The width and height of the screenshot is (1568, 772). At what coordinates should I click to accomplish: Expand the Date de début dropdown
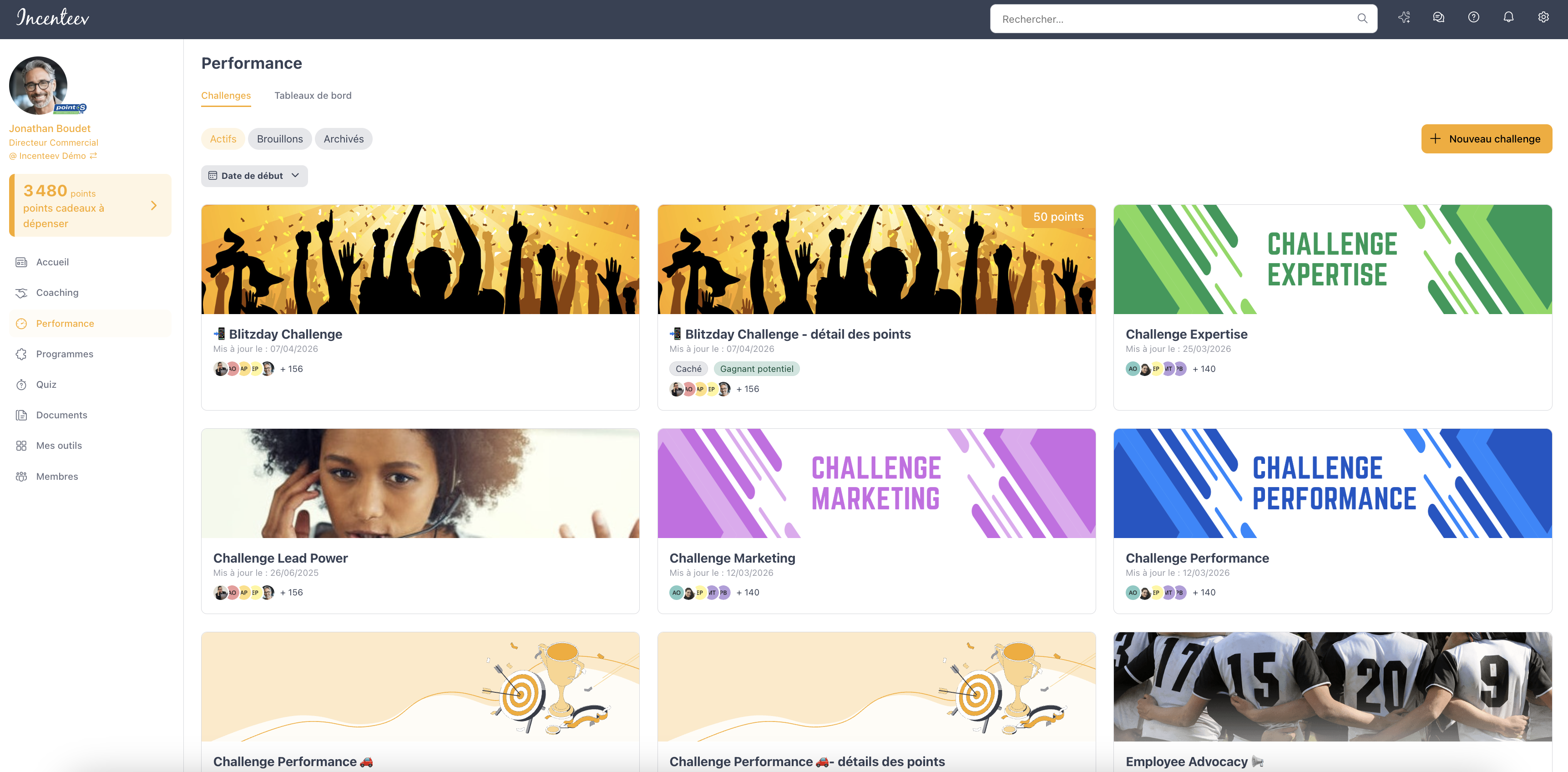click(254, 176)
